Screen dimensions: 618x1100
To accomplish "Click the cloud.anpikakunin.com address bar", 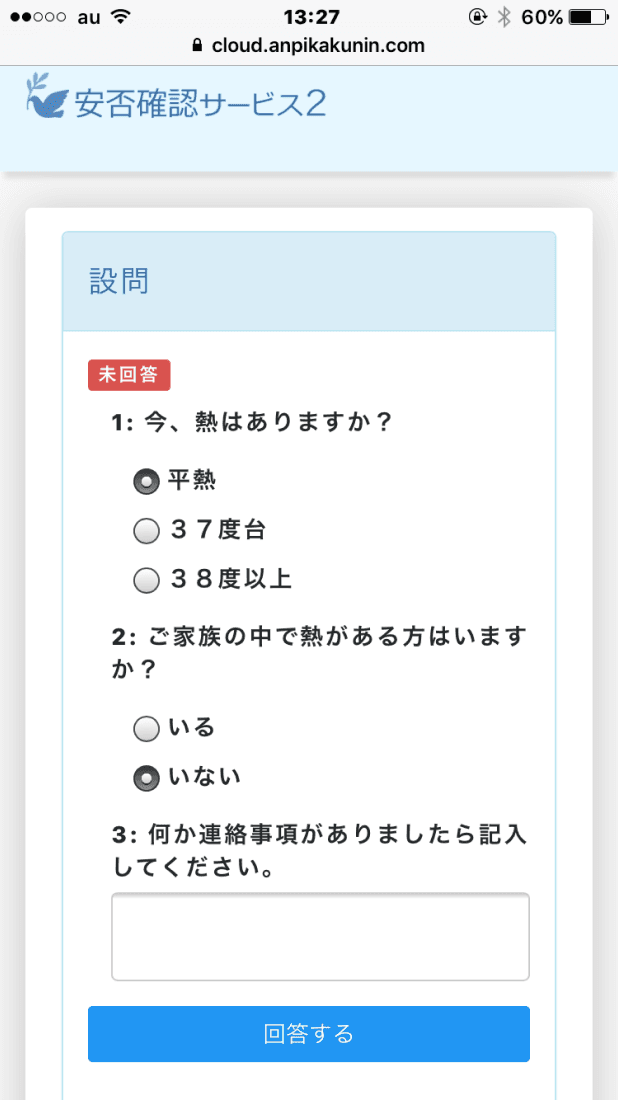I will pyautogui.click(x=320, y=45).
